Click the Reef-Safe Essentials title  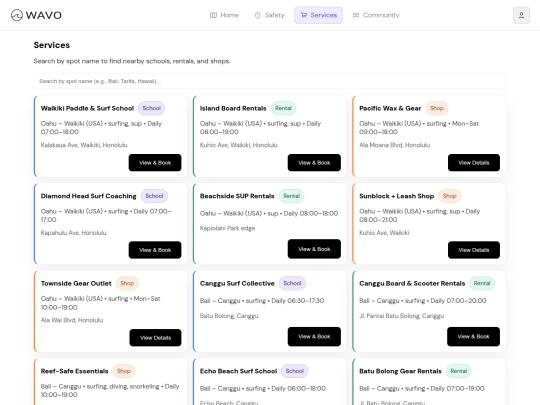(x=74, y=371)
